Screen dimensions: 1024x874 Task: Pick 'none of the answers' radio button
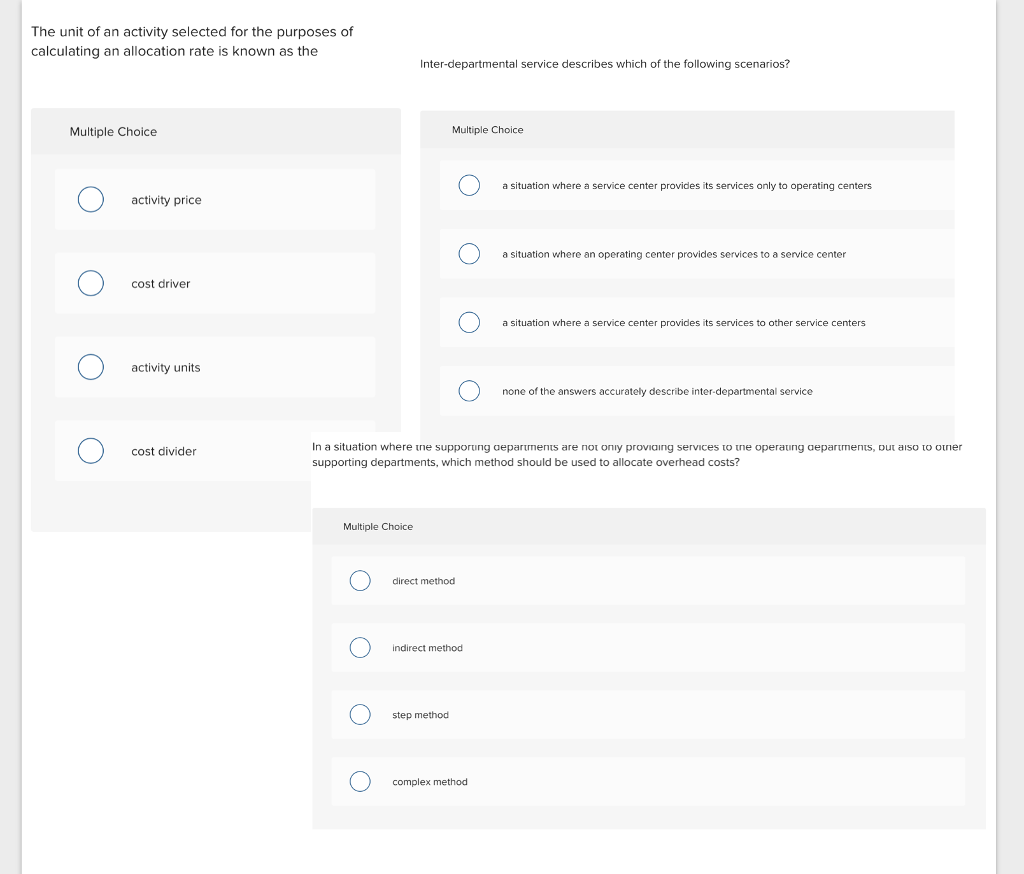[x=469, y=391]
